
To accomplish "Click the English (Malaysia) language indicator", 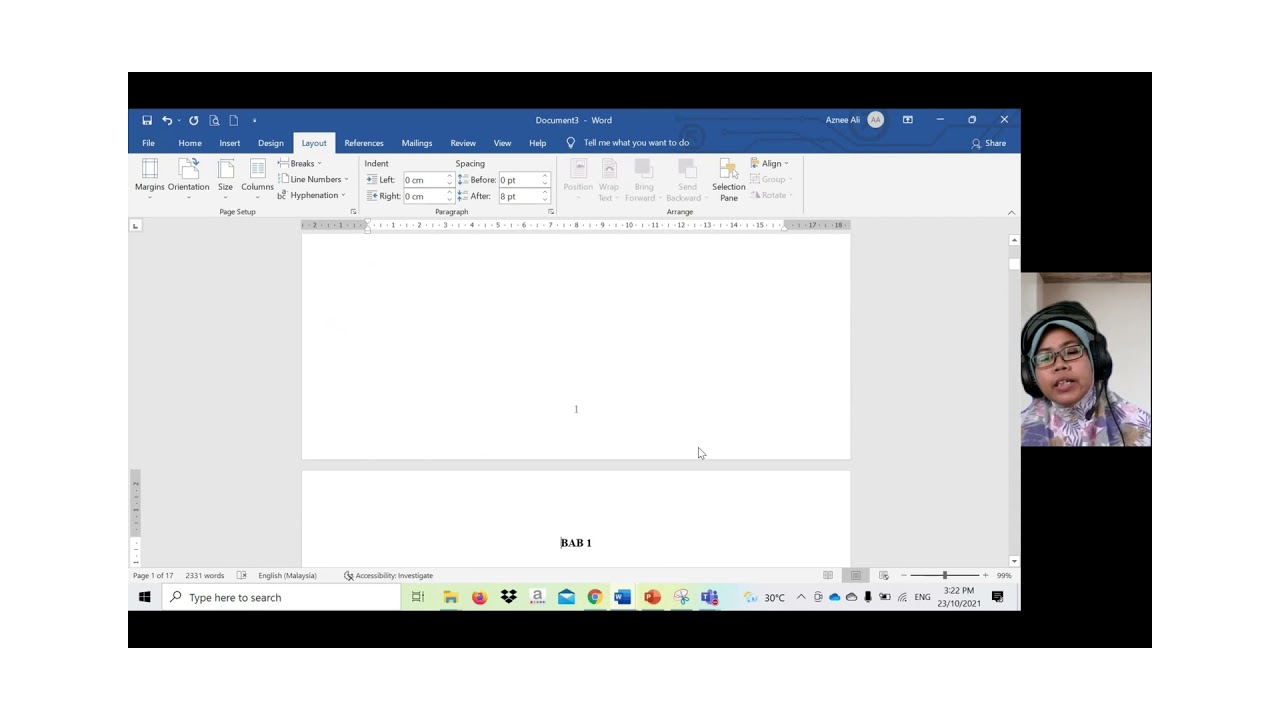I will pyautogui.click(x=287, y=576).
